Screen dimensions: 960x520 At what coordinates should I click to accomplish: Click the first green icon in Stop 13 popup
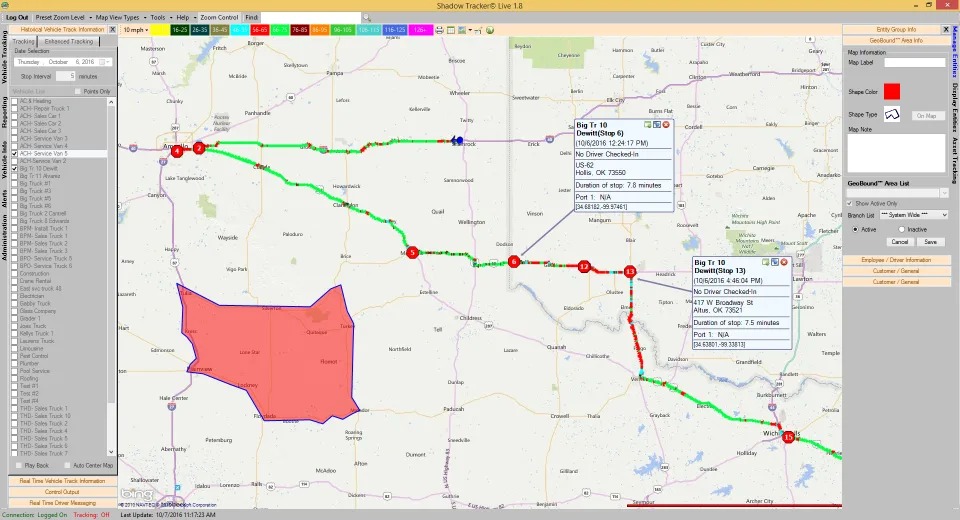765,262
